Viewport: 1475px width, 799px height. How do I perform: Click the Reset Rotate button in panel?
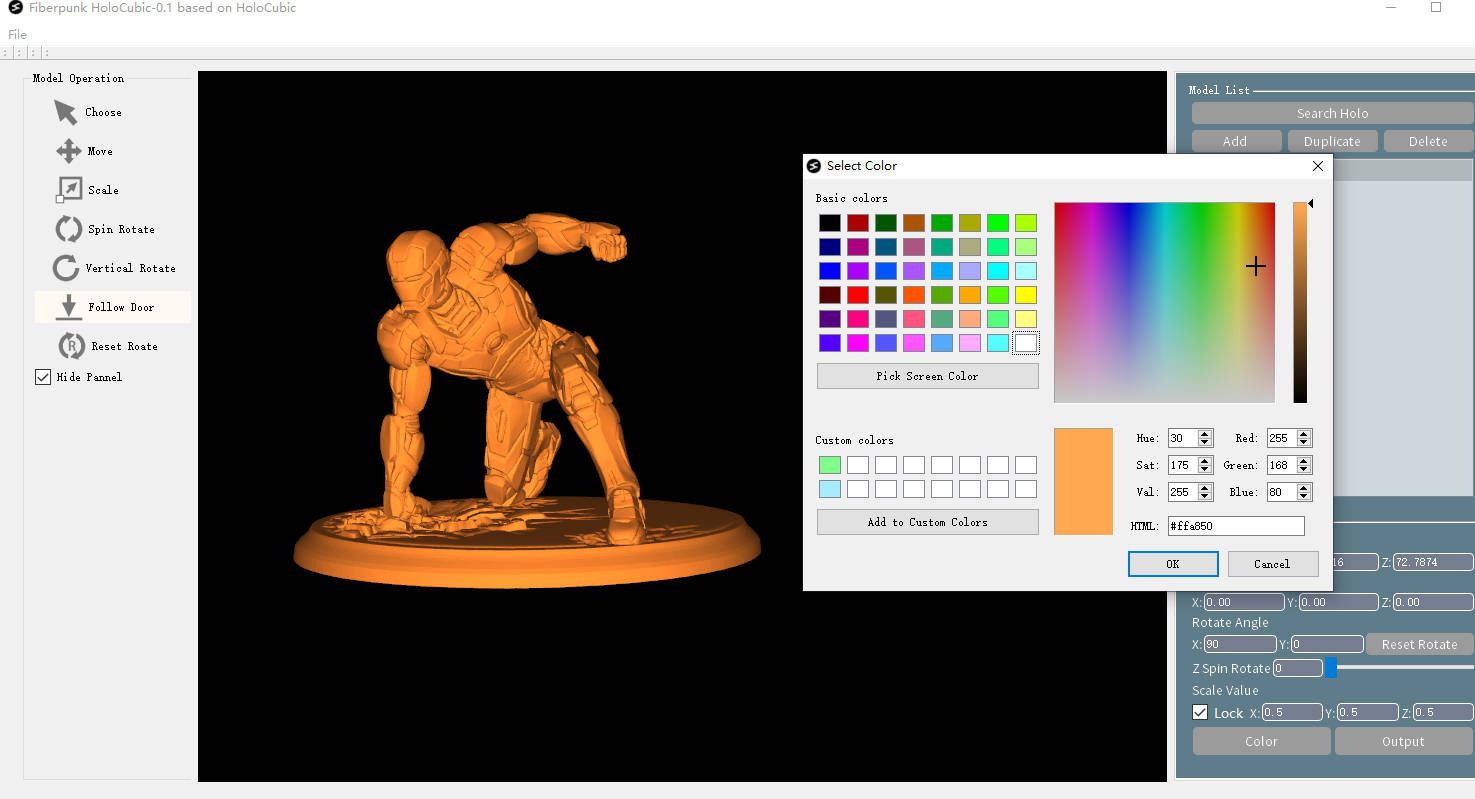click(1419, 644)
